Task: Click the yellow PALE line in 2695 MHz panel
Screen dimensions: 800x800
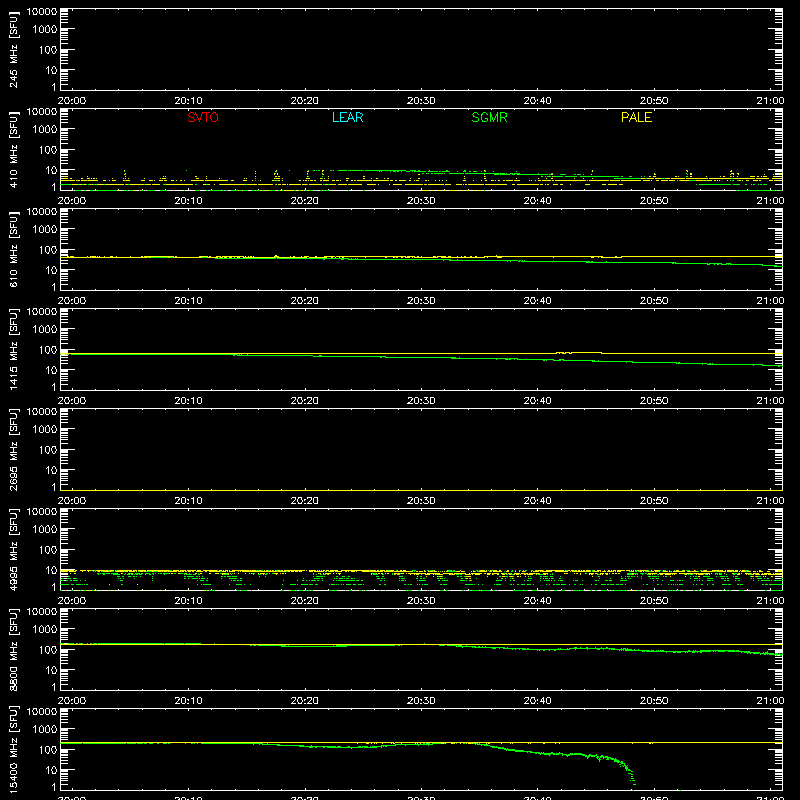Action: coord(421,490)
